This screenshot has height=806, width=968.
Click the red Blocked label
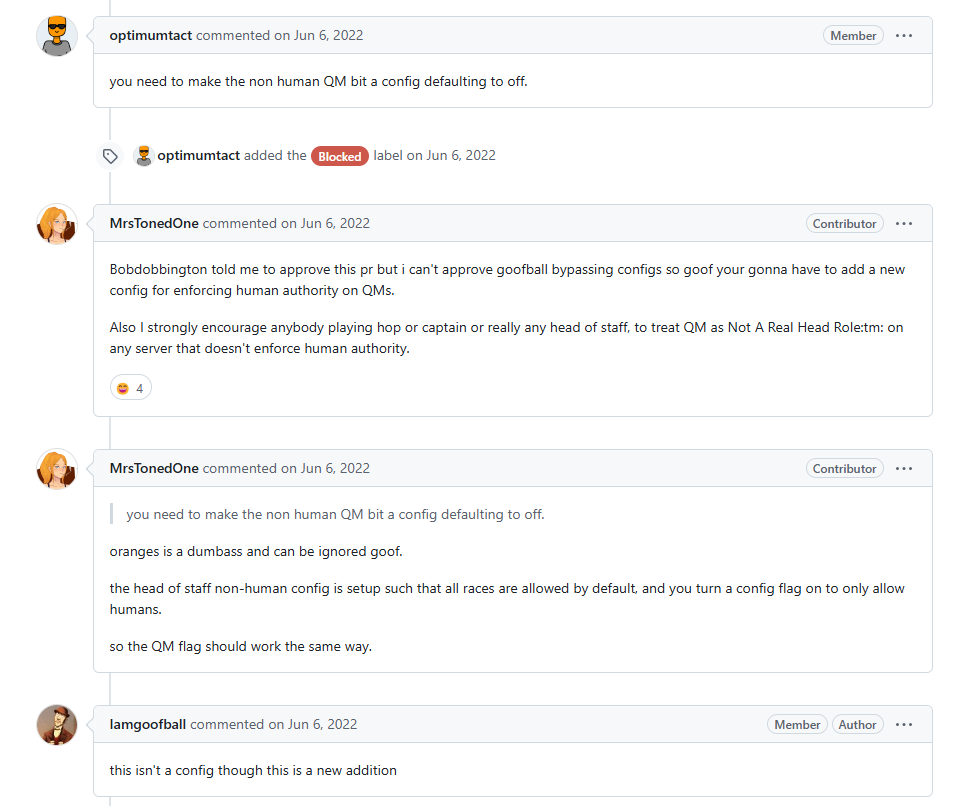click(x=340, y=156)
